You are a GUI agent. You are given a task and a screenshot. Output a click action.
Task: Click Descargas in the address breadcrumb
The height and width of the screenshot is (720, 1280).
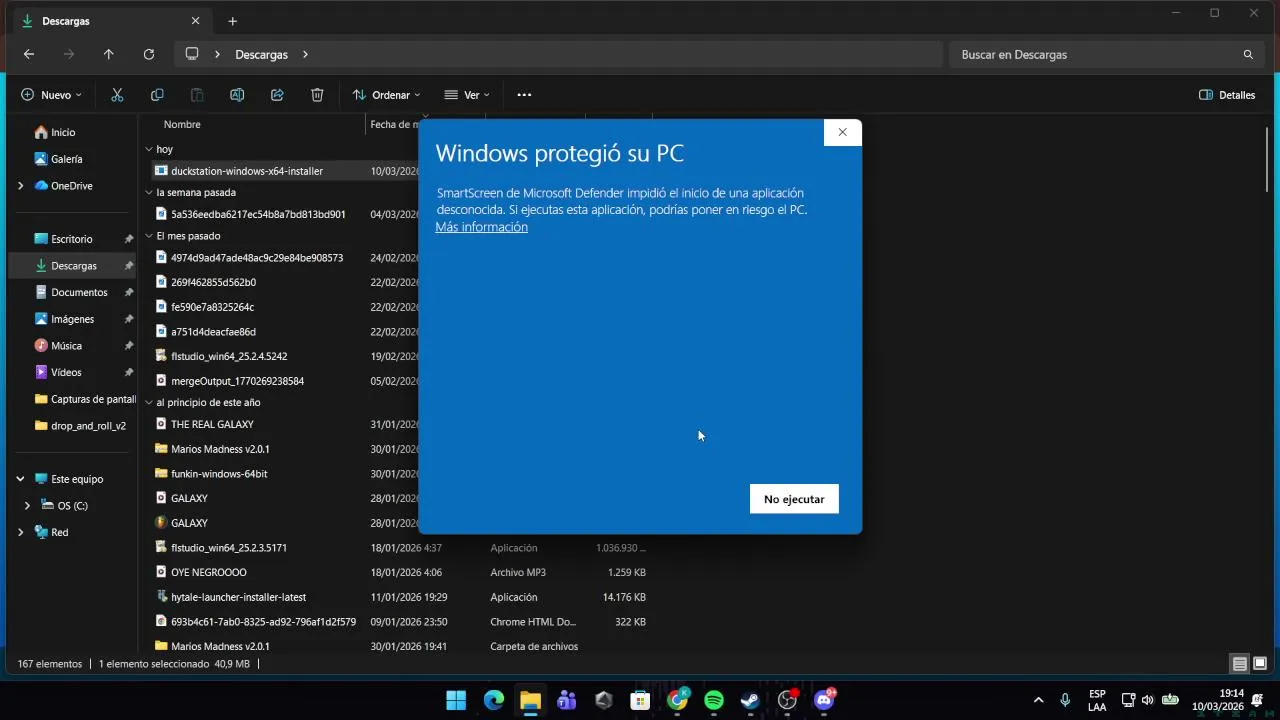[x=261, y=54]
